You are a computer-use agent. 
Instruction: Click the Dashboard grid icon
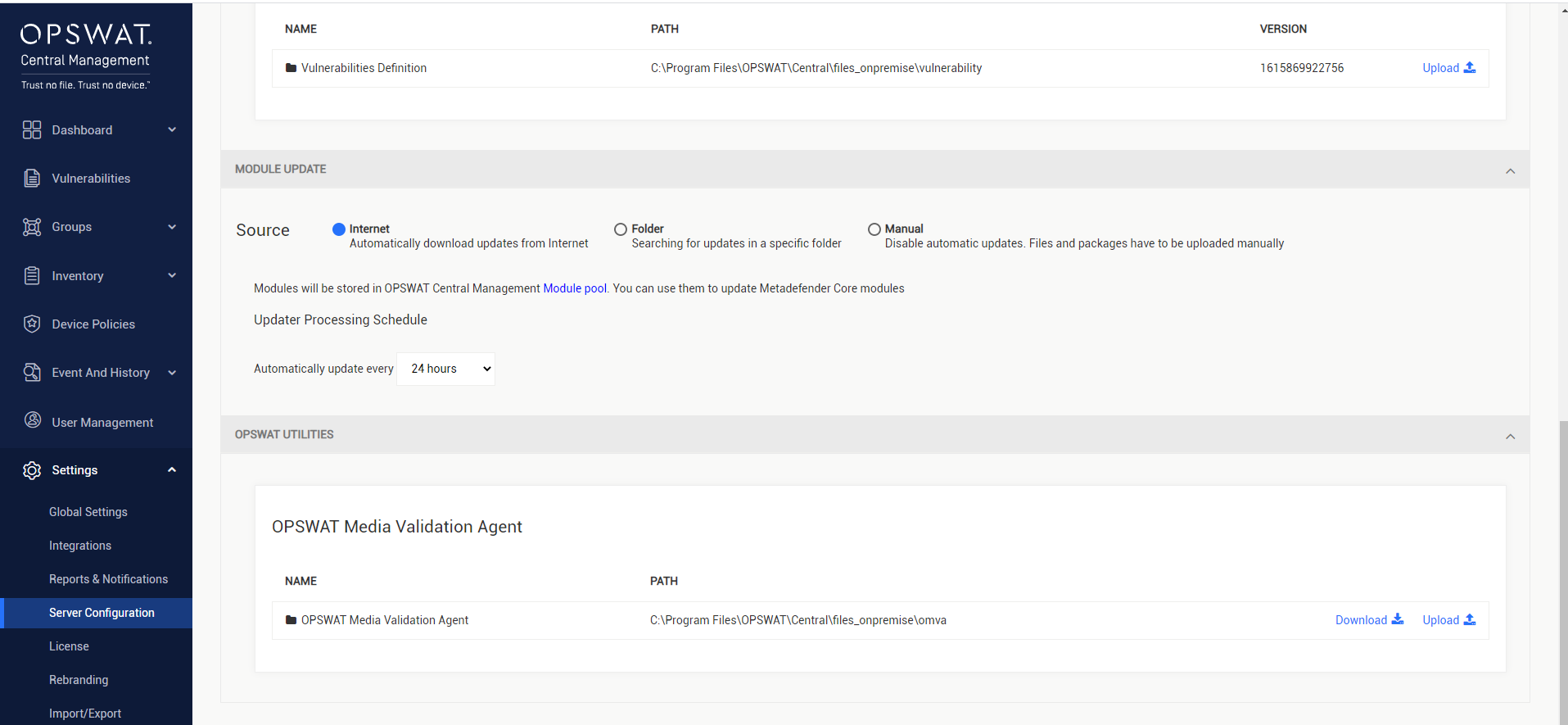(x=32, y=129)
